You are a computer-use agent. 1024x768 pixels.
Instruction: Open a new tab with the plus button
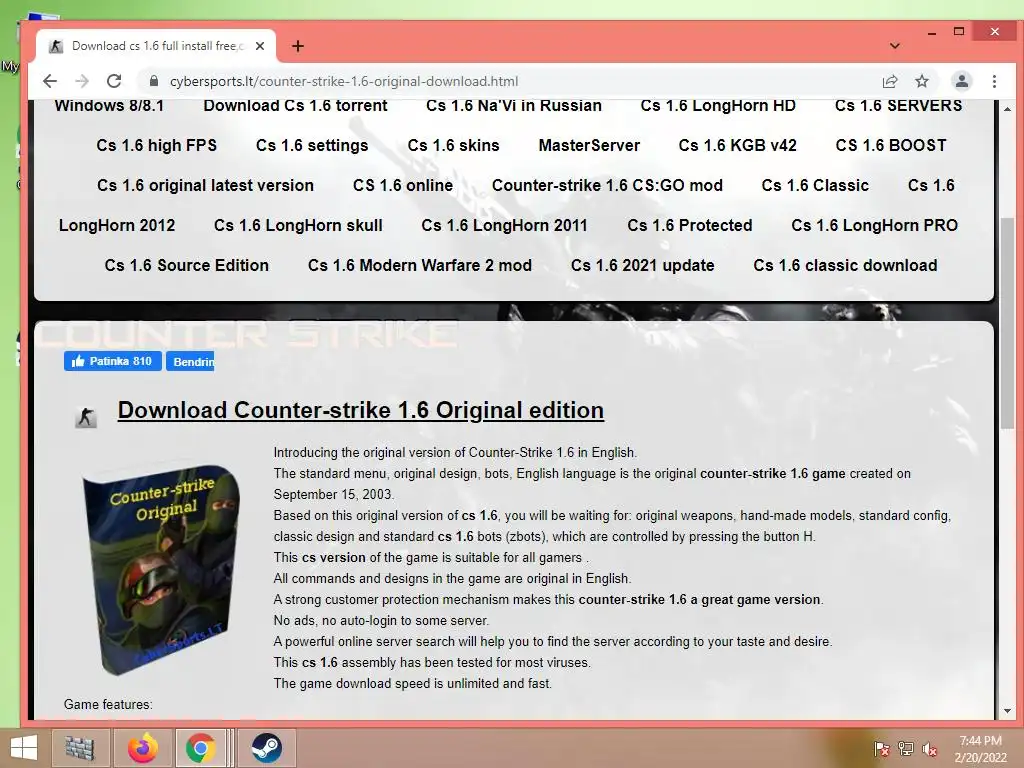coord(298,46)
